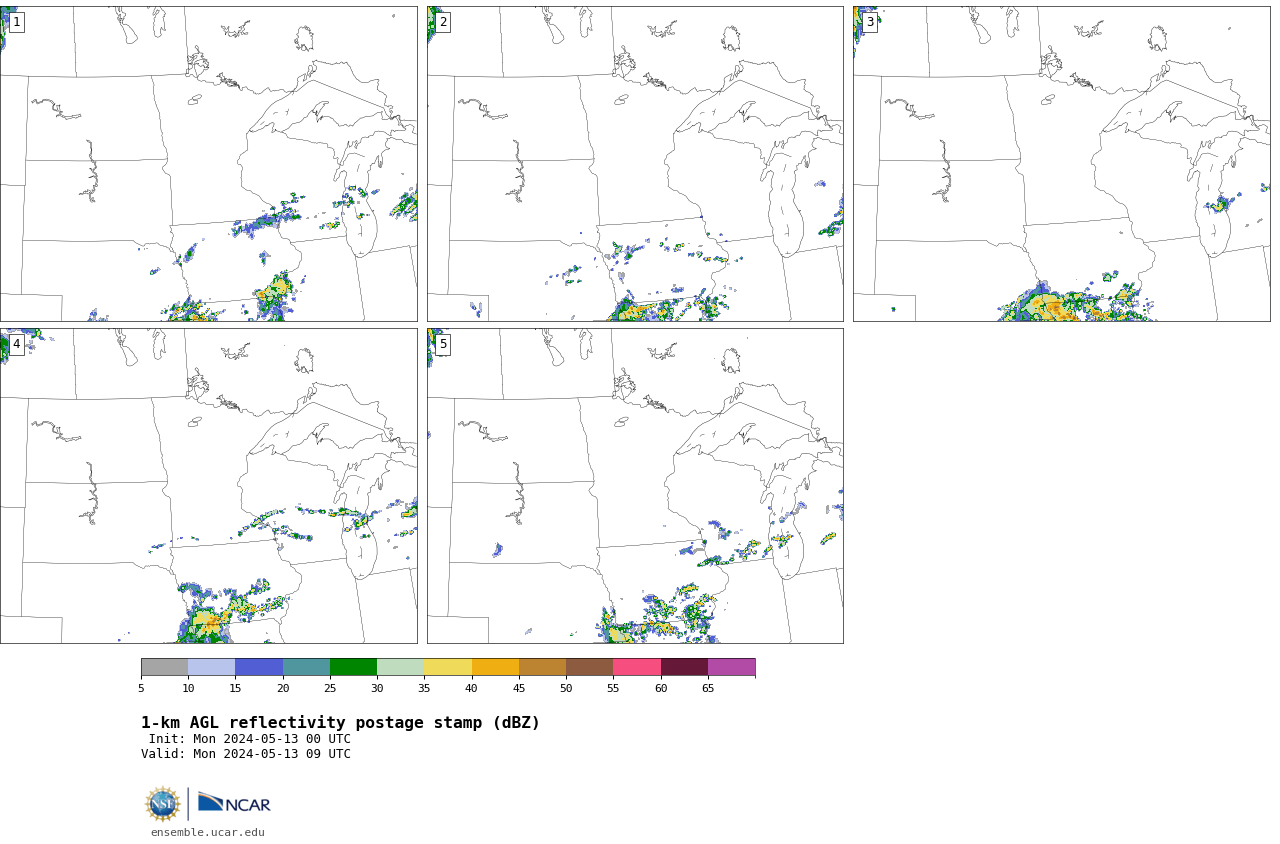
Task: Click the 1-km AGL reflectivity title
Action: [x=340, y=723]
